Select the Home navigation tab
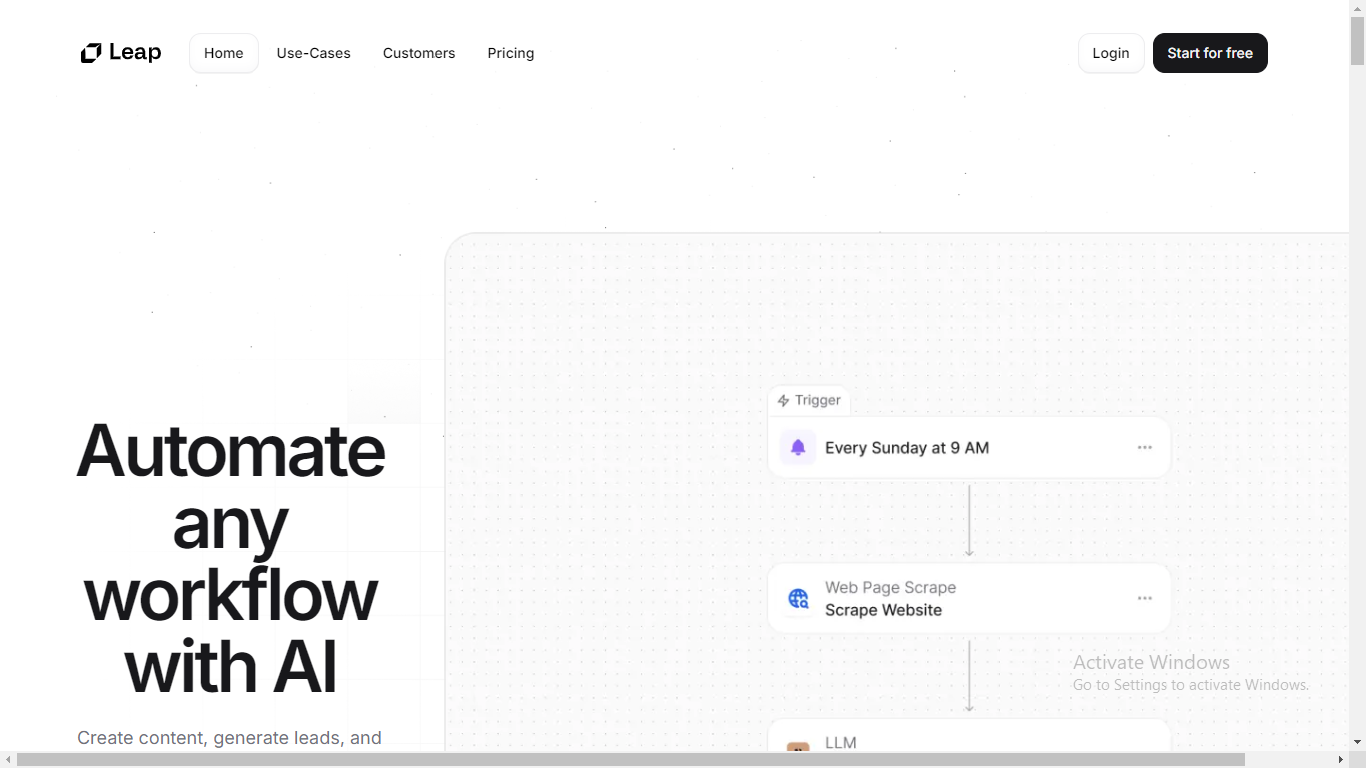 click(223, 53)
